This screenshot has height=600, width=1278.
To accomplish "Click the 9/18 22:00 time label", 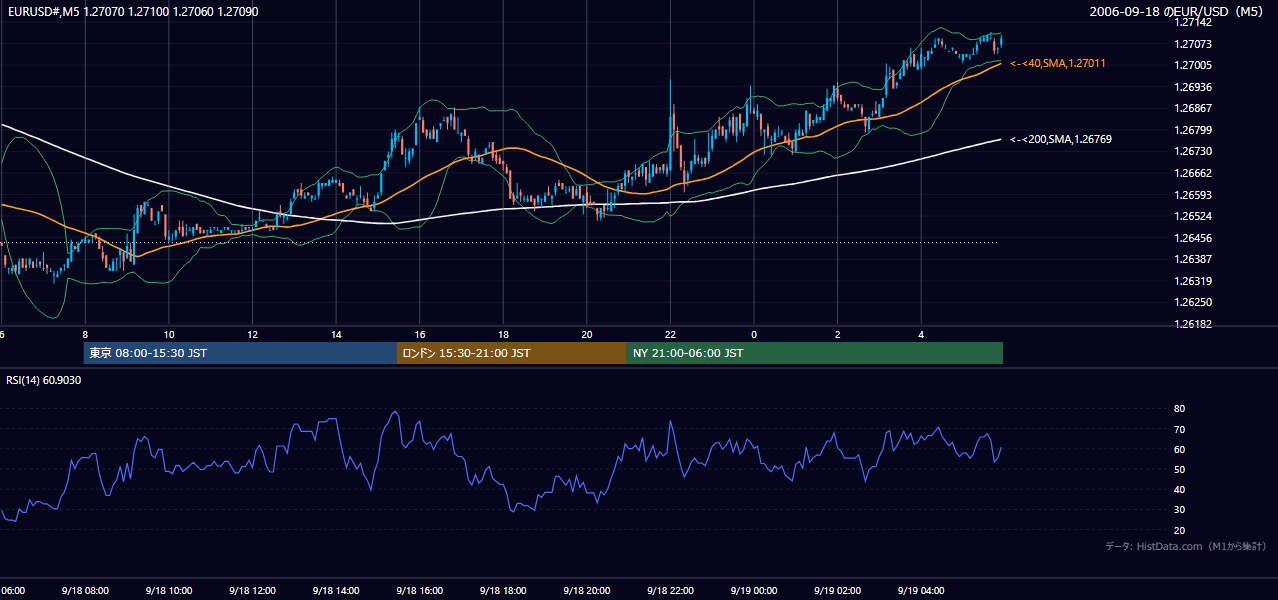I will pos(670,590).
